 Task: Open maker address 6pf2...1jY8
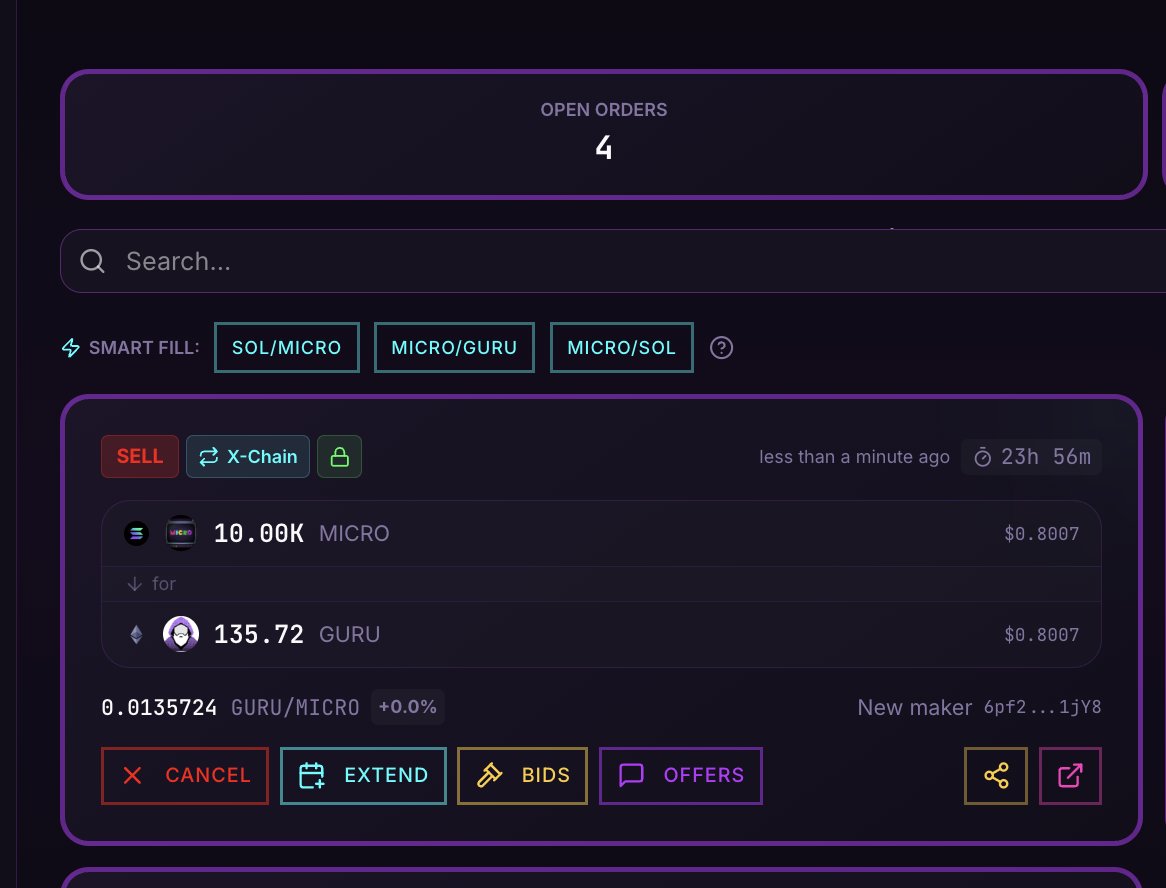coord(1043,707)
